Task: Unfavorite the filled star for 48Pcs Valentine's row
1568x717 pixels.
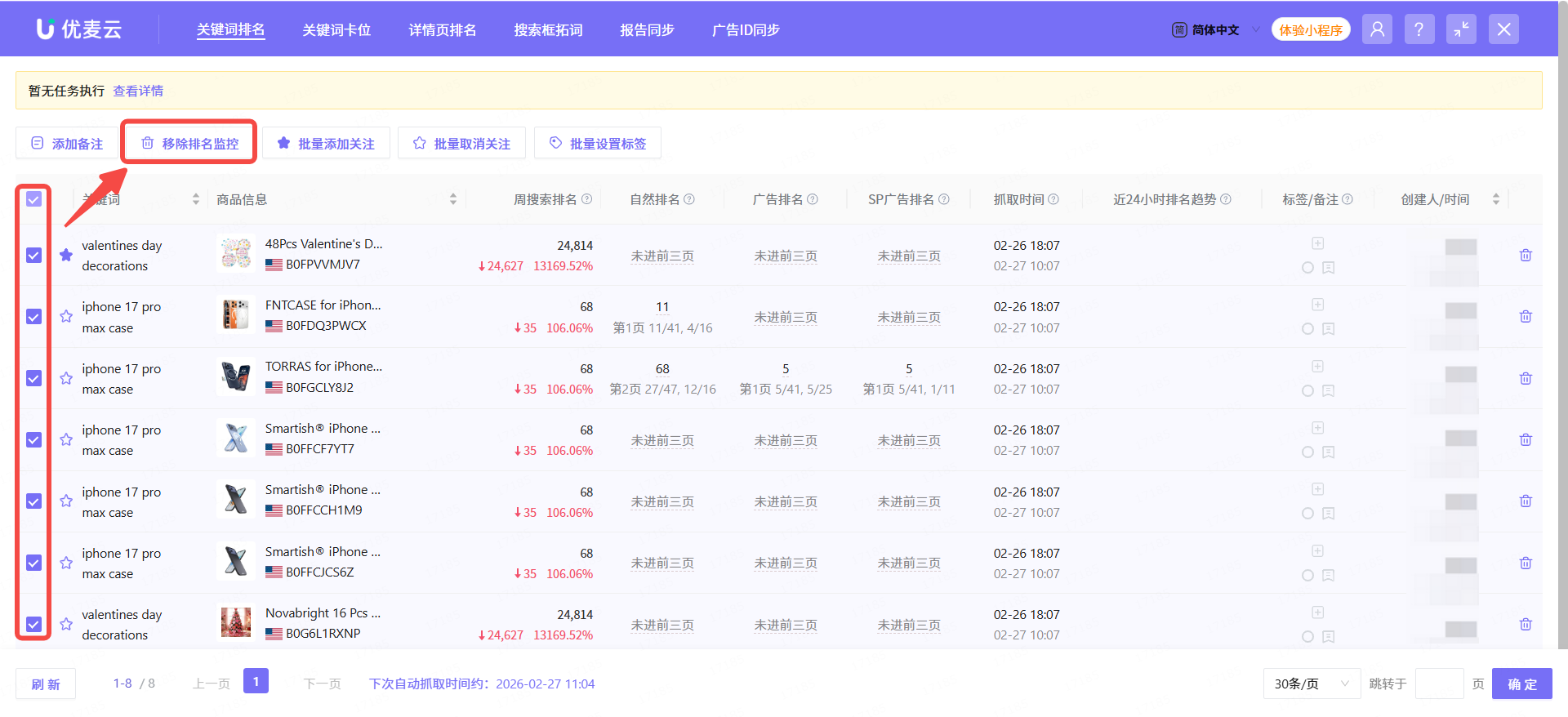Action: (x=66, y=255)
